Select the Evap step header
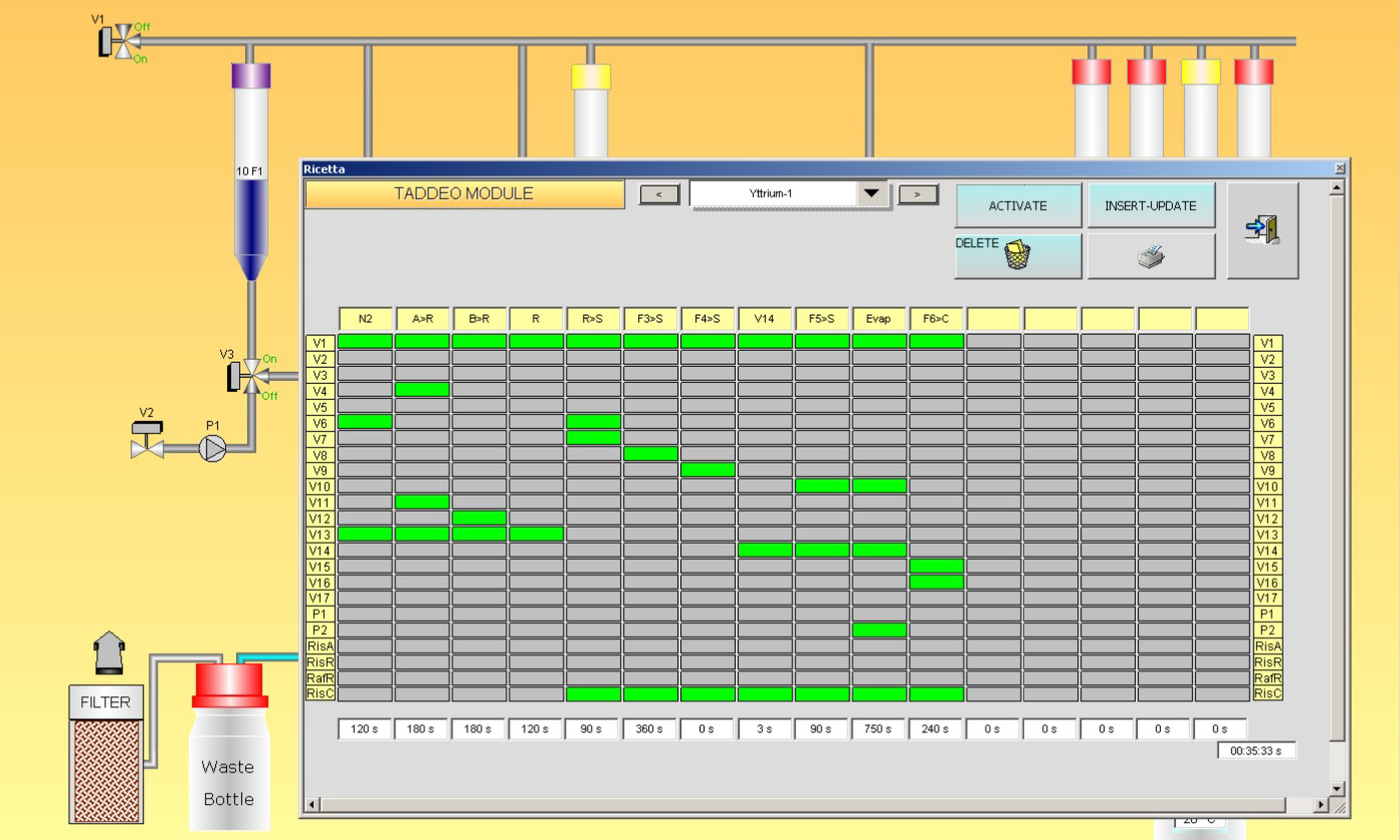1400x840 pixels. pos(878,319)
